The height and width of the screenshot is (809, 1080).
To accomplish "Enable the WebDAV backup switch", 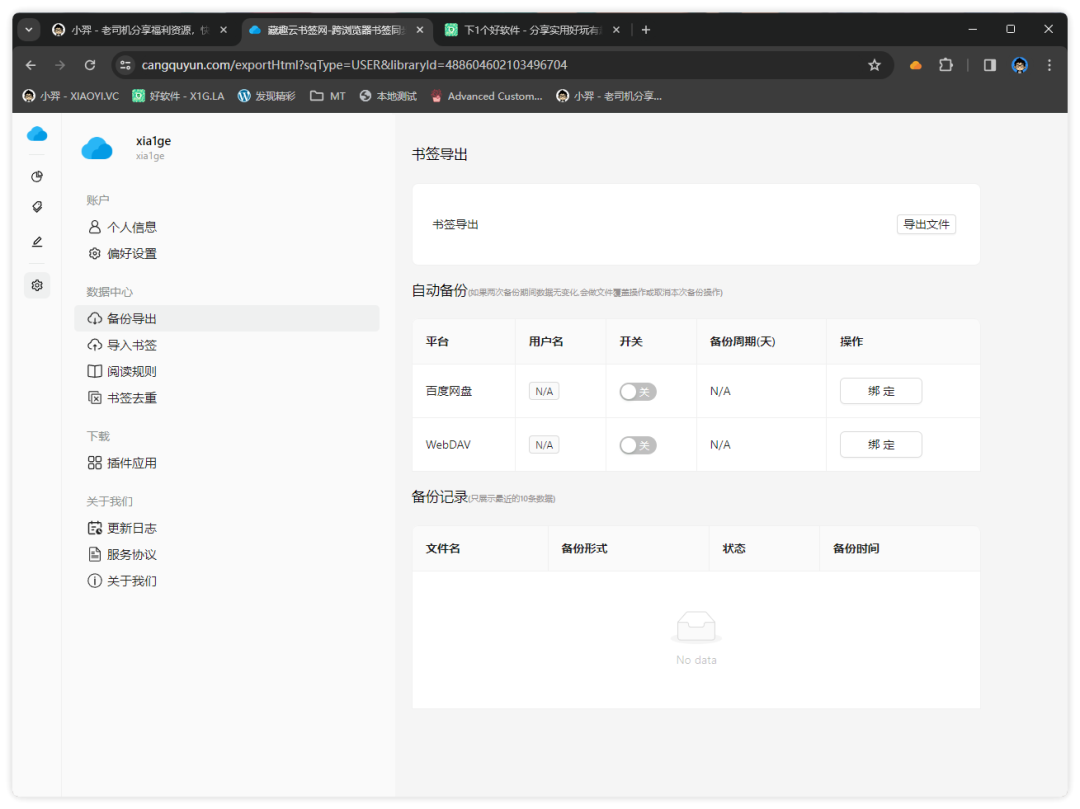I will click(637, 445).
